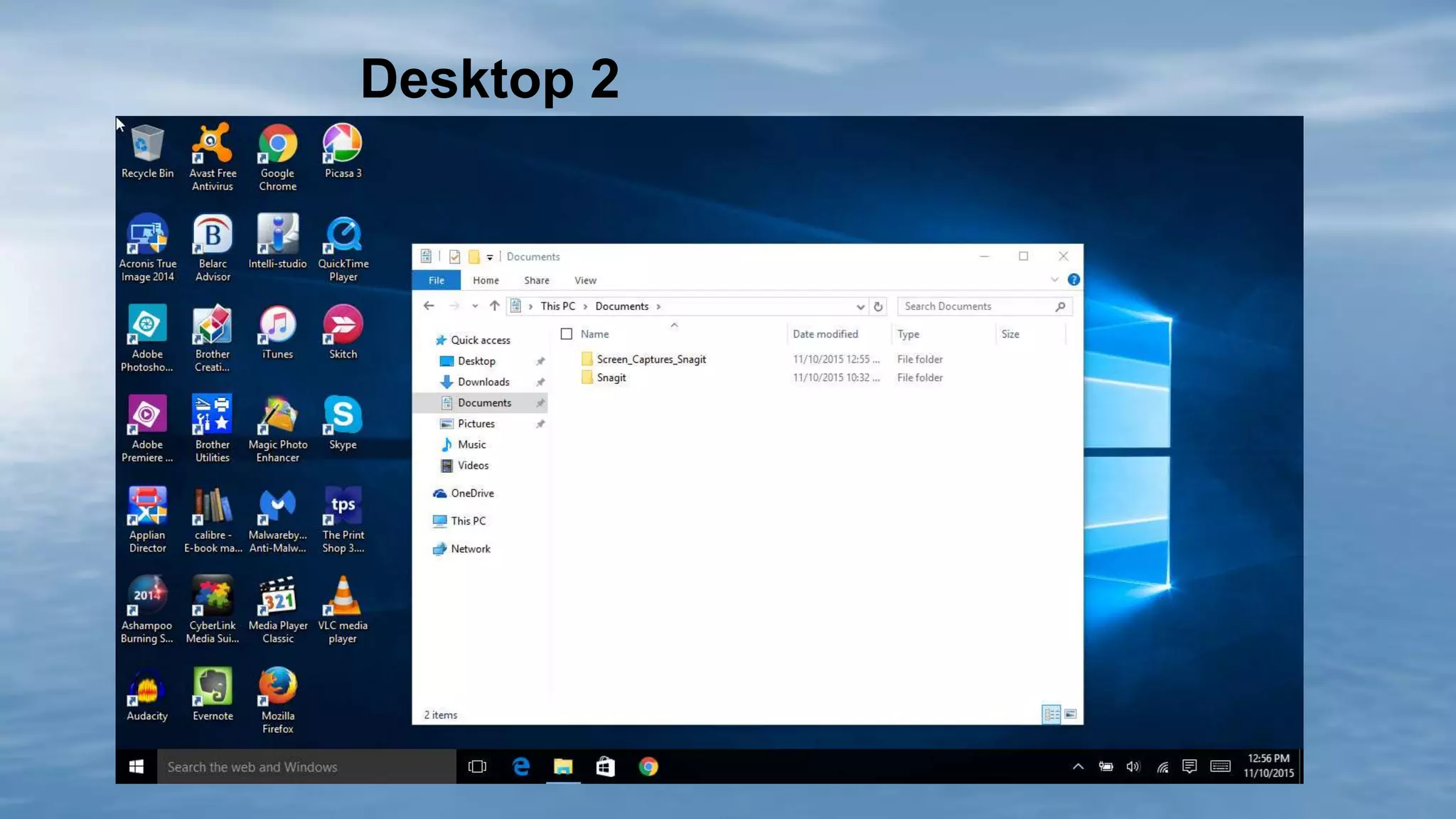1456x819 pixels.
Task: Open address bar history dropdown
Action: point(860,306)
